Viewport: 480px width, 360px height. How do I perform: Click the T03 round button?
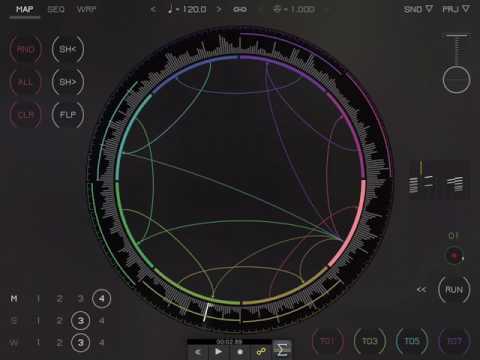[x=370, y=341]
